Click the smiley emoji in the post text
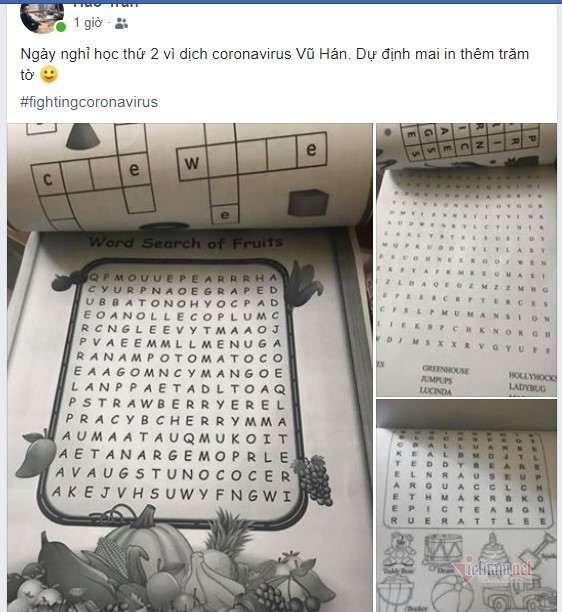562x612 pixels. pos(49,74)
